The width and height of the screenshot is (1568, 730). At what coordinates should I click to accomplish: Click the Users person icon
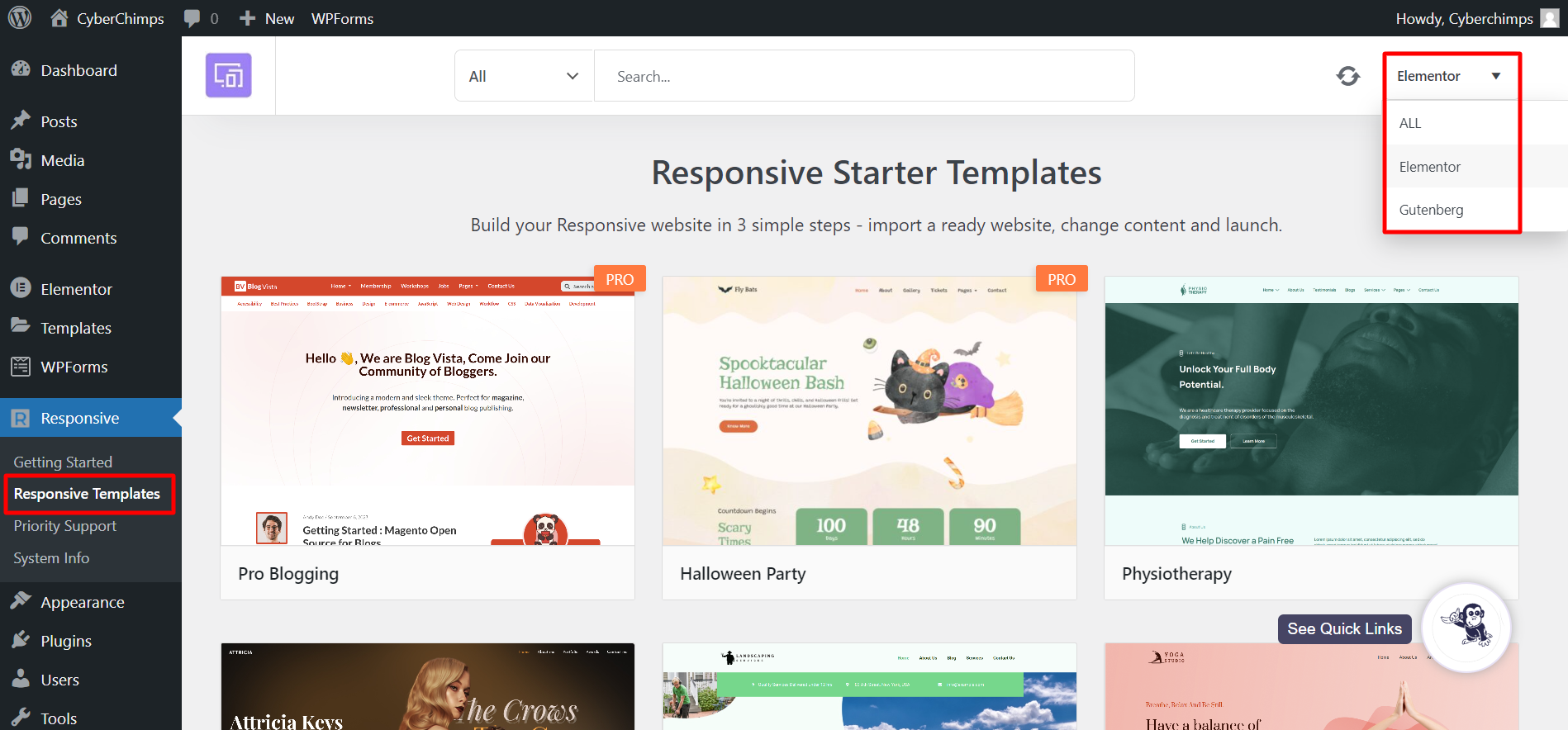coord(21,679)
